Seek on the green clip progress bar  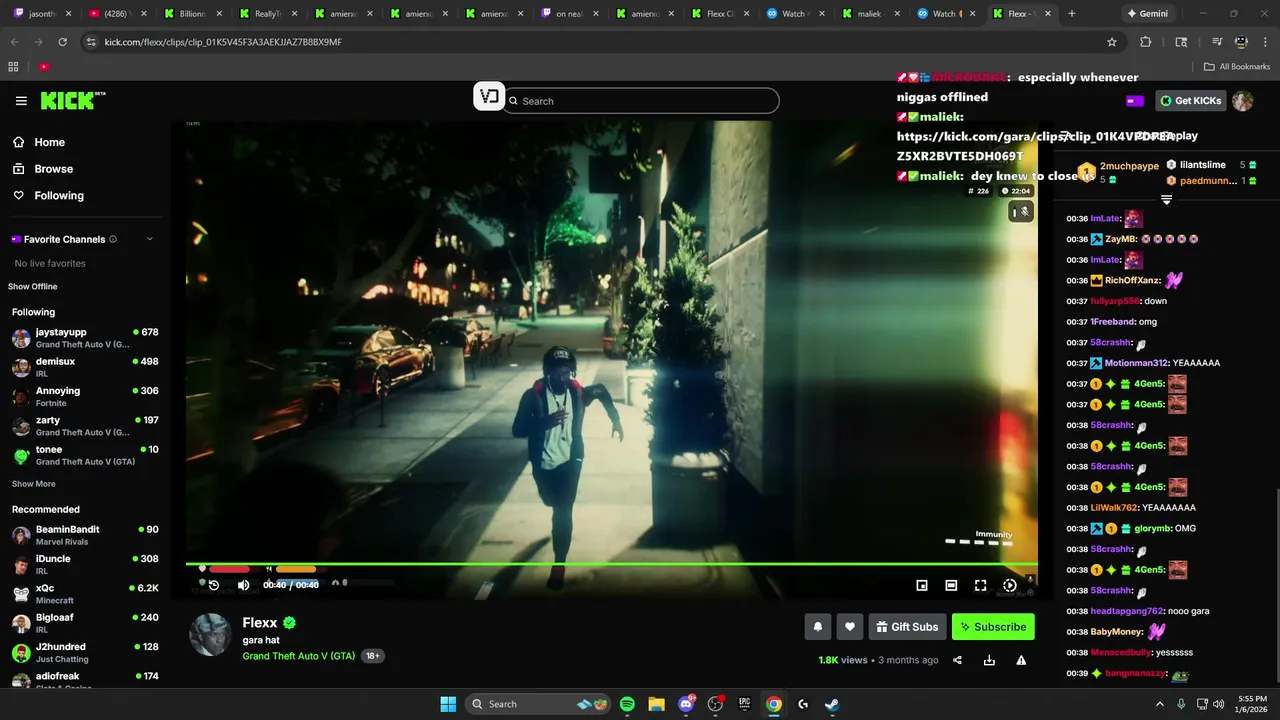611,564
